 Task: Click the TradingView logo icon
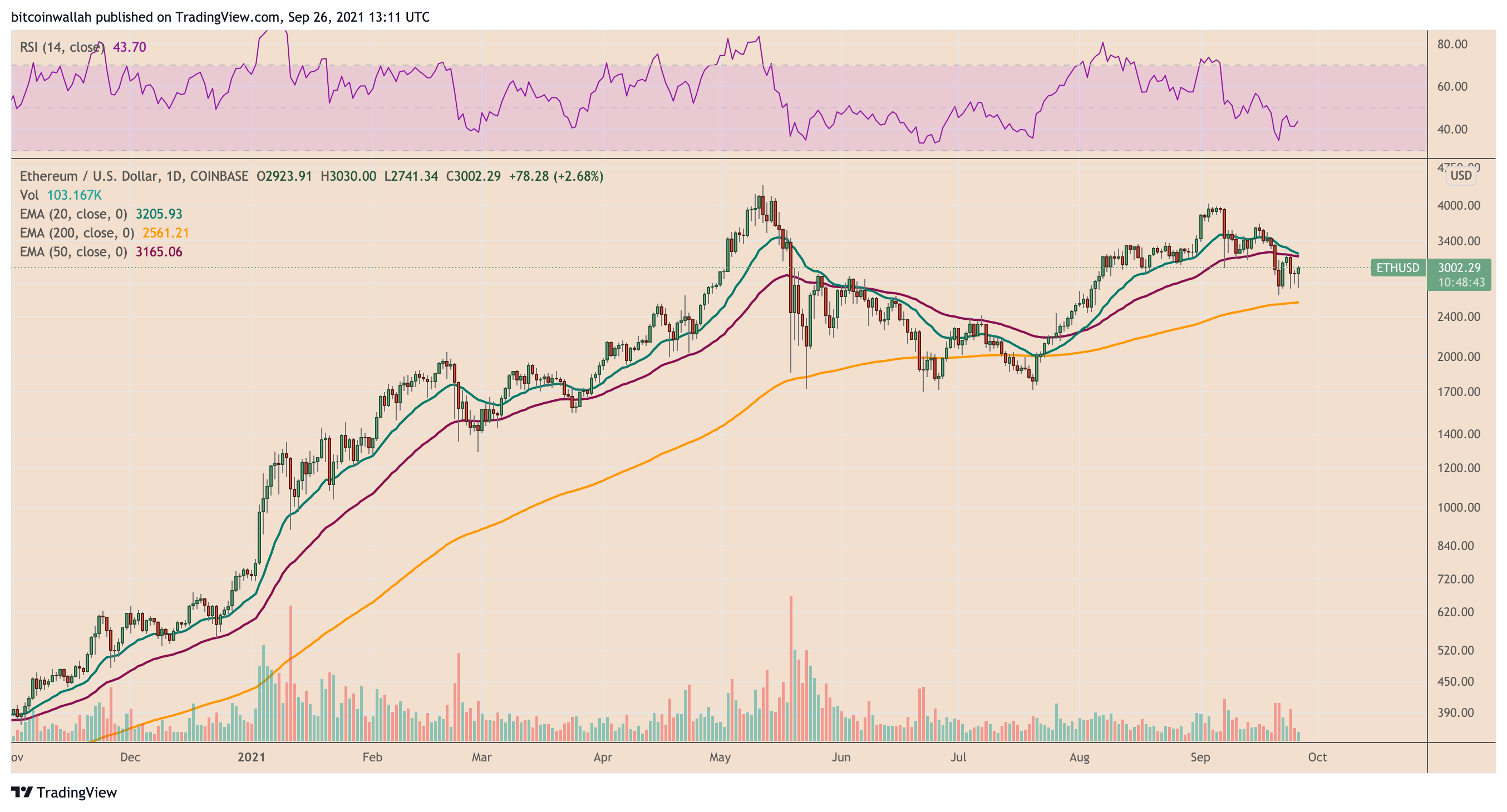(x=22, y=792)
